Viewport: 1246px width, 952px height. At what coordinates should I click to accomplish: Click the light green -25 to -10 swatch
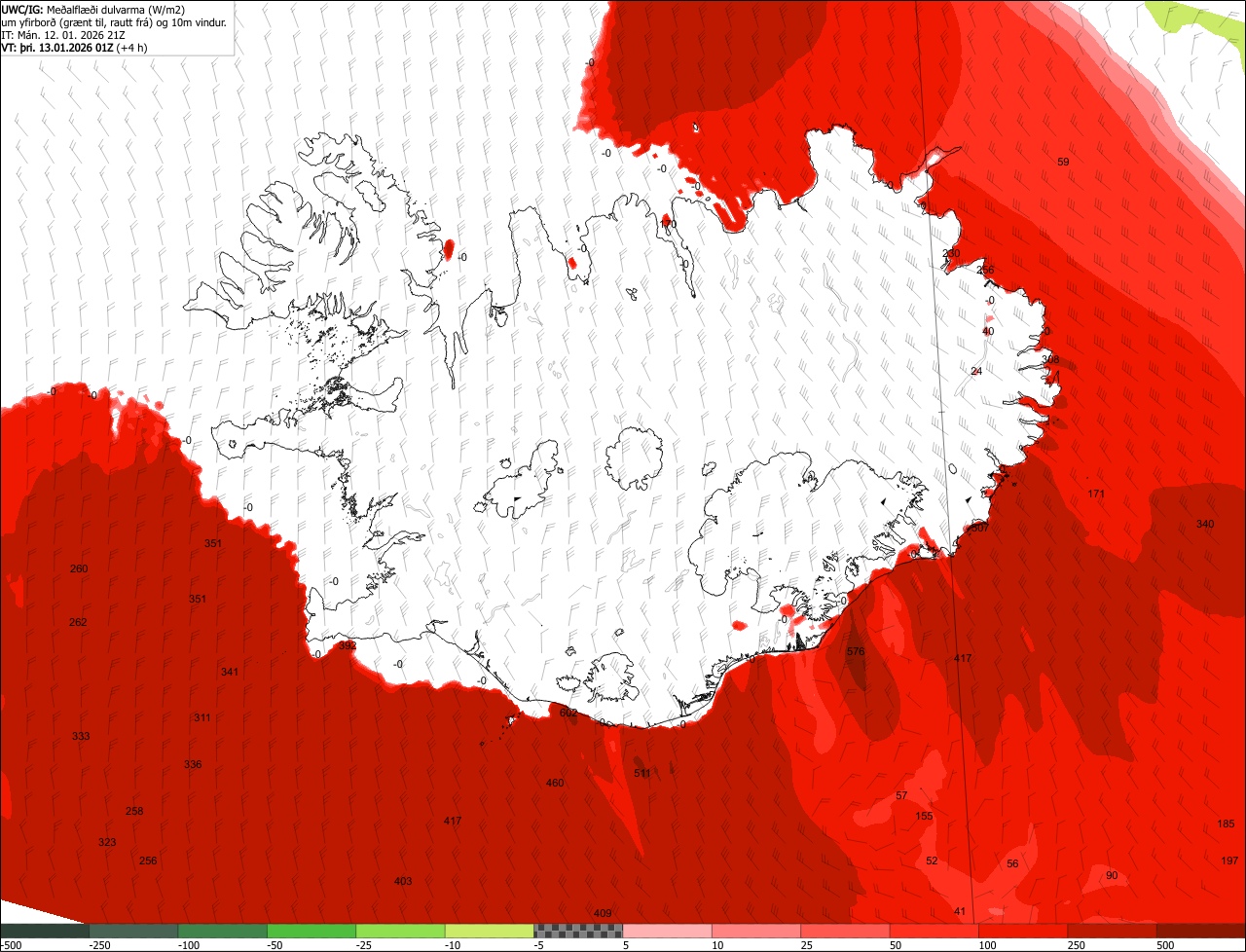(x=400, y=932)
